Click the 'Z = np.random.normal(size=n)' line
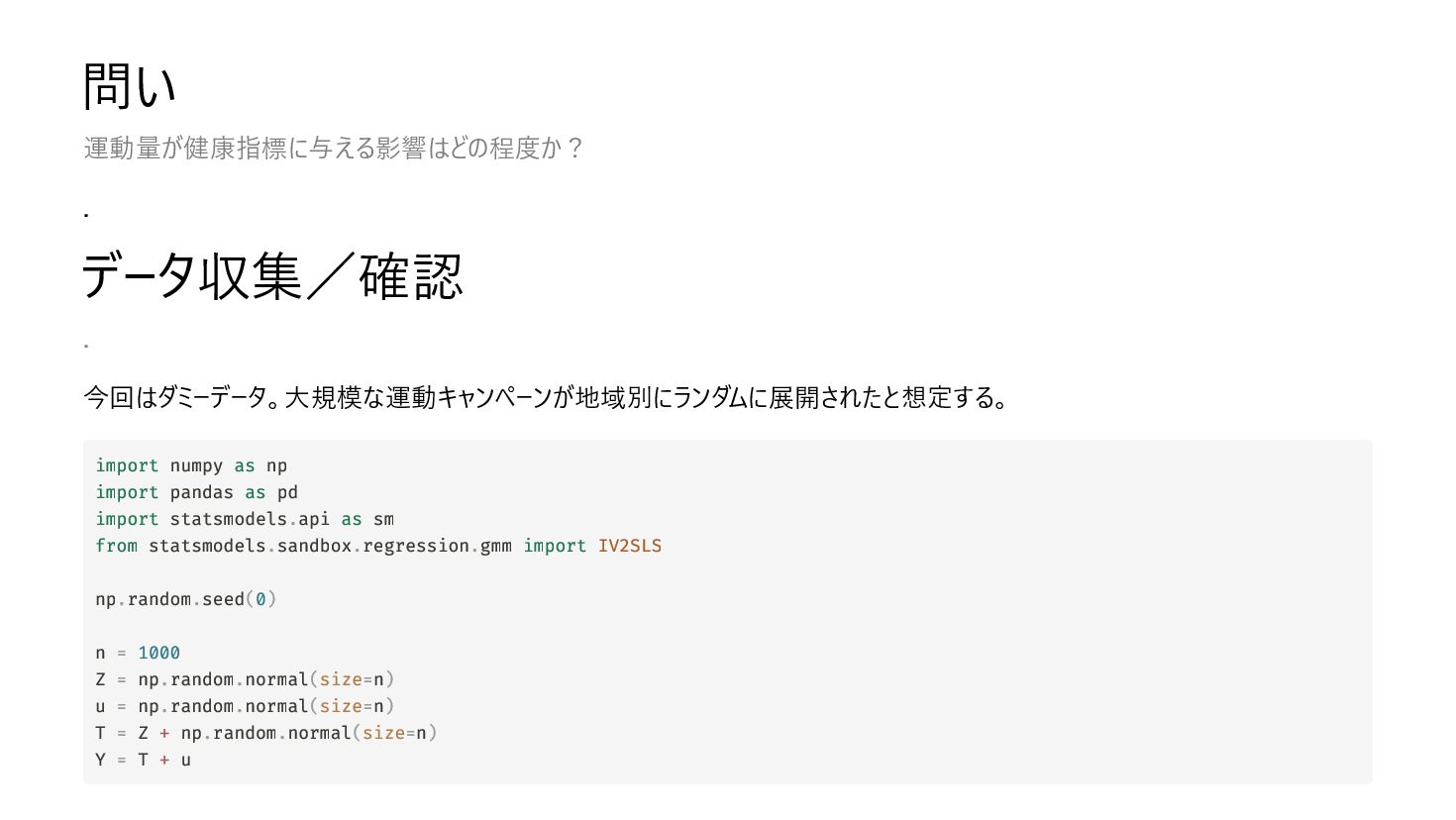This screenshot has width=1456, height=820. pos(245,679)
